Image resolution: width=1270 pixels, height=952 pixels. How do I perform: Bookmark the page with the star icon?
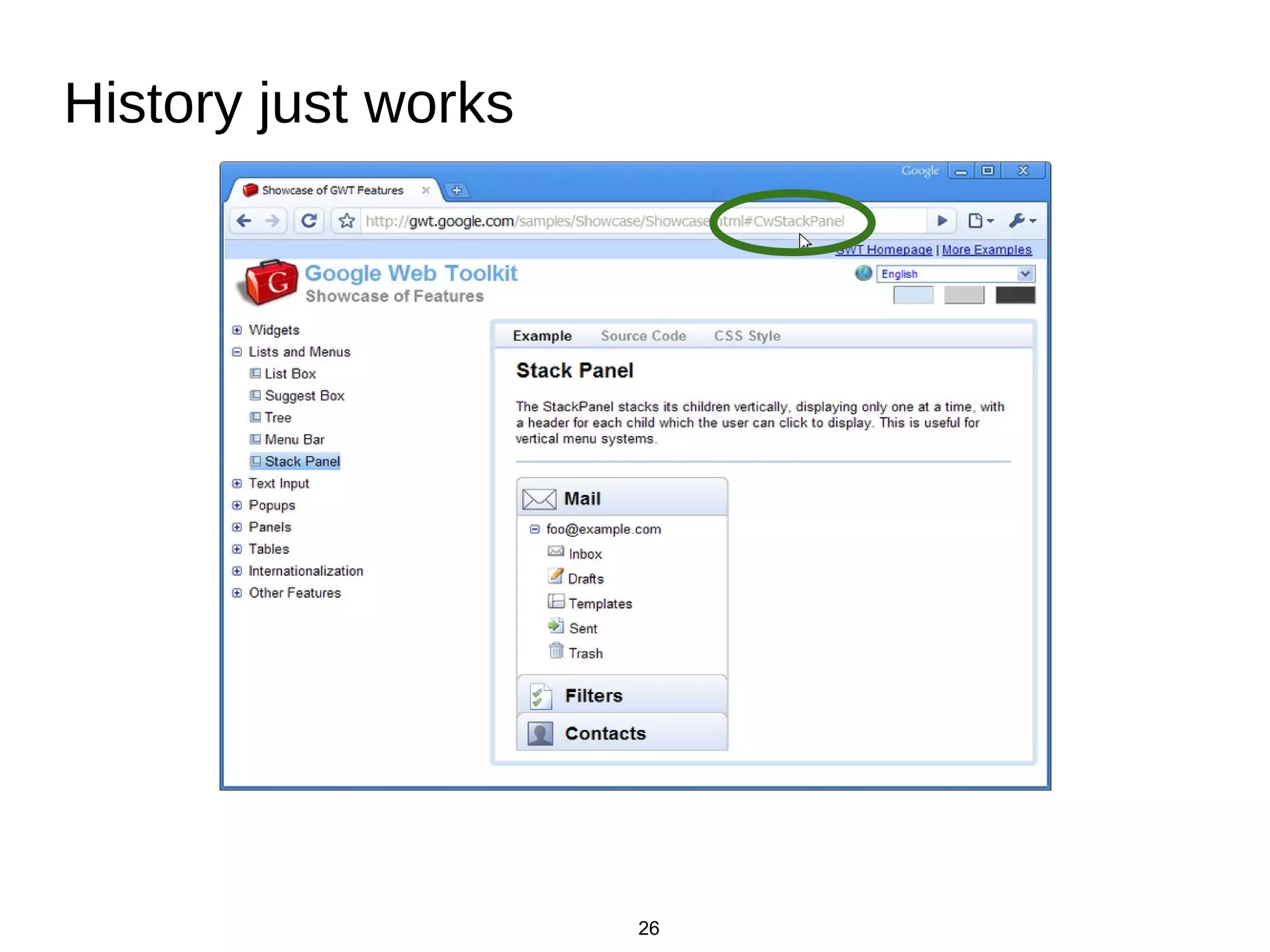(347, 221)
